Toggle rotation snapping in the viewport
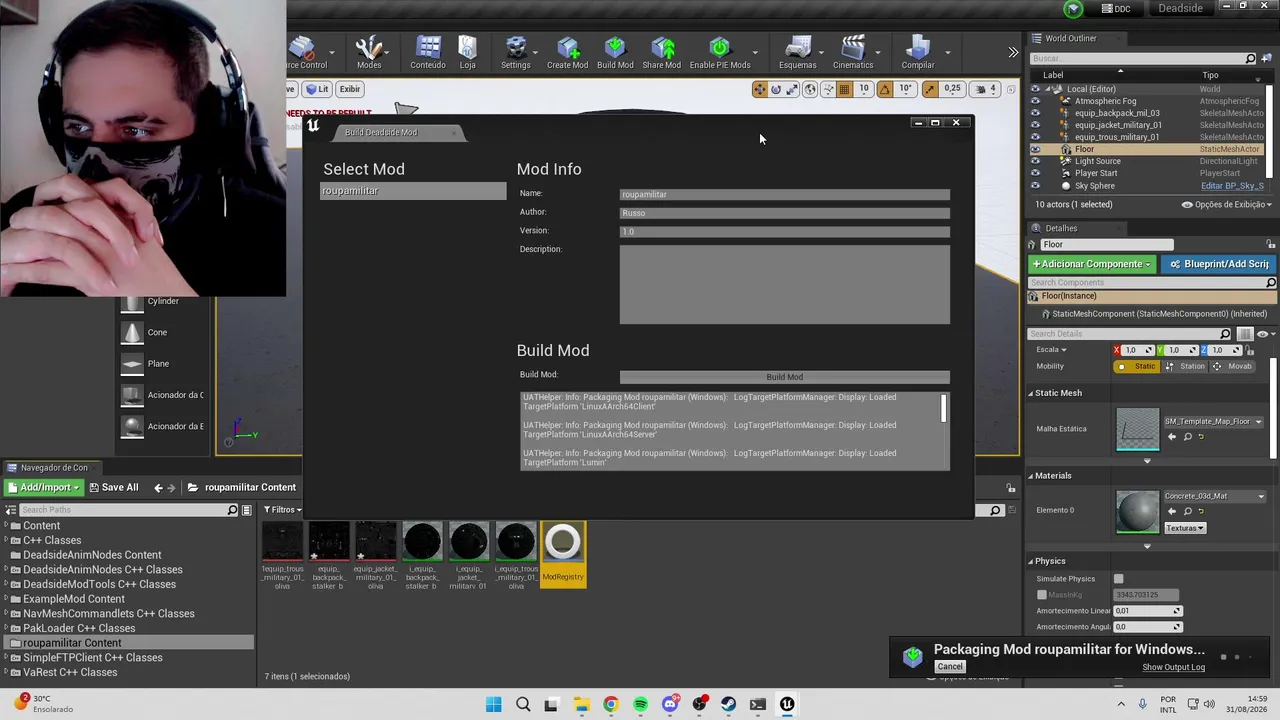1280x720 pixels. (885, 89)
